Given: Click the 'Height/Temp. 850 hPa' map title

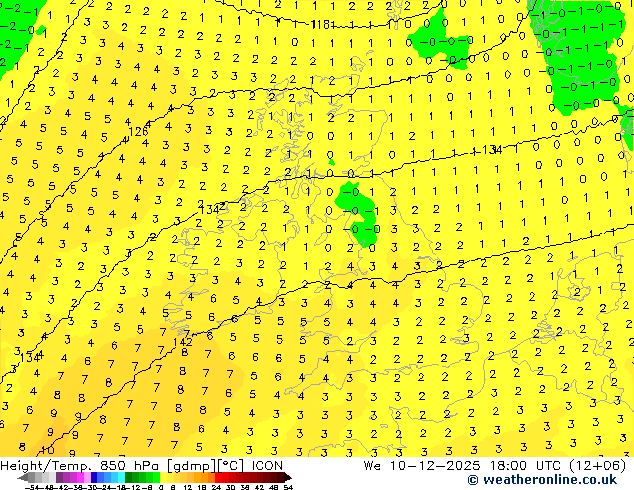Looking at the screenshot, I should [x=78, y=466].
